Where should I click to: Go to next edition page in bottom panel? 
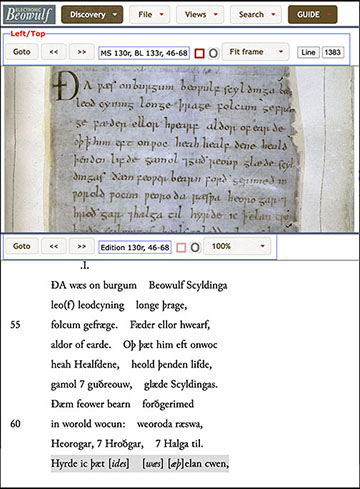82,246
